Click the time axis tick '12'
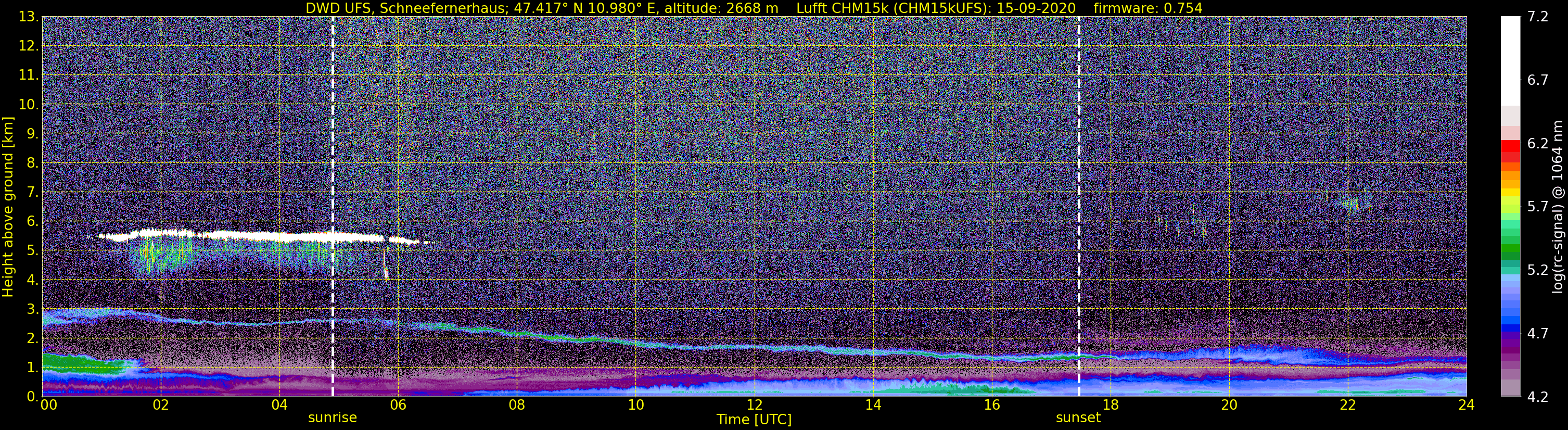Screen dimensions: 1568x430 tap(754, 405)
